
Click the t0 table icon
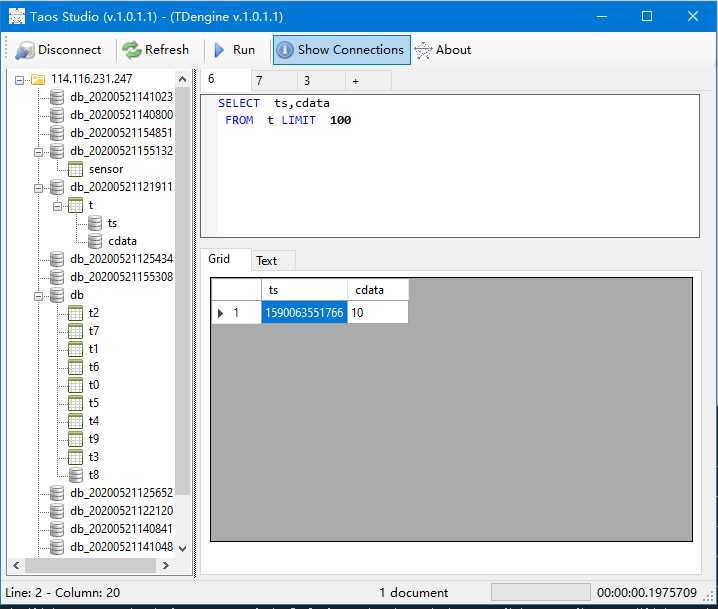[75, 385]
